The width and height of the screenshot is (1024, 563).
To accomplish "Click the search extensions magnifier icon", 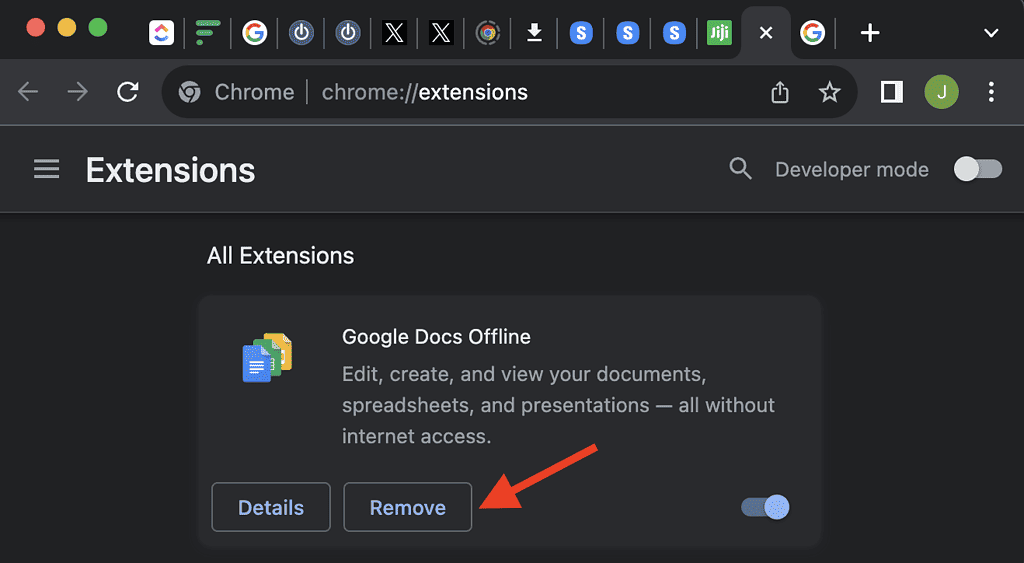I will pyautogui.click(x=740, y=169).
